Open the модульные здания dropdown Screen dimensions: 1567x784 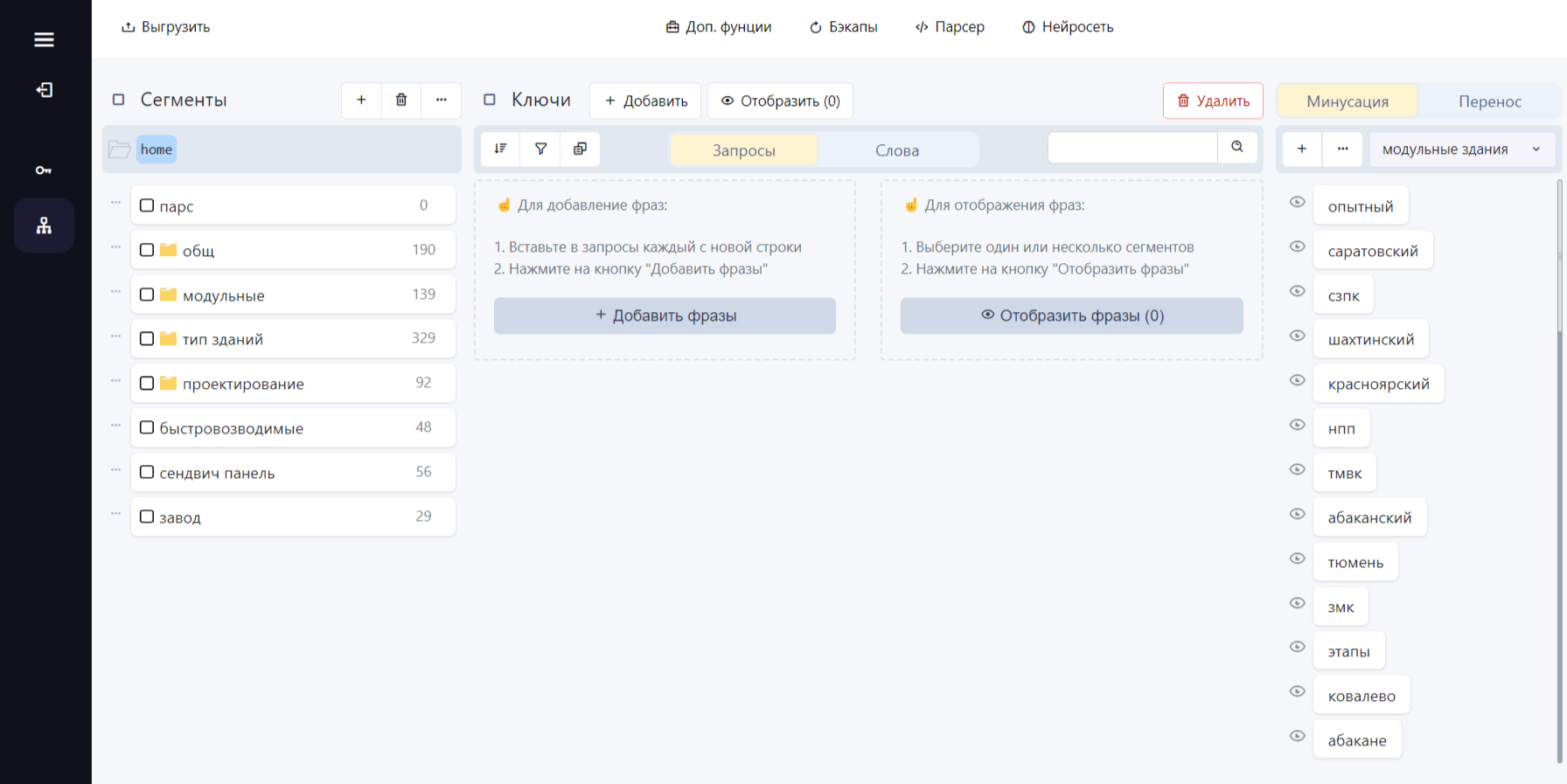click(x=1462, y=149)
